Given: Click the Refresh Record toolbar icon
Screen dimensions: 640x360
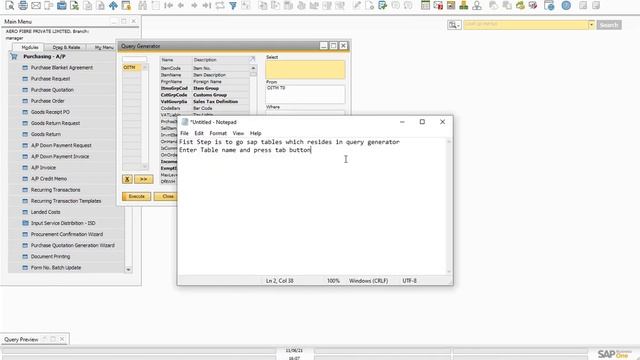Looking at the screenshot, I should (220, 5).
